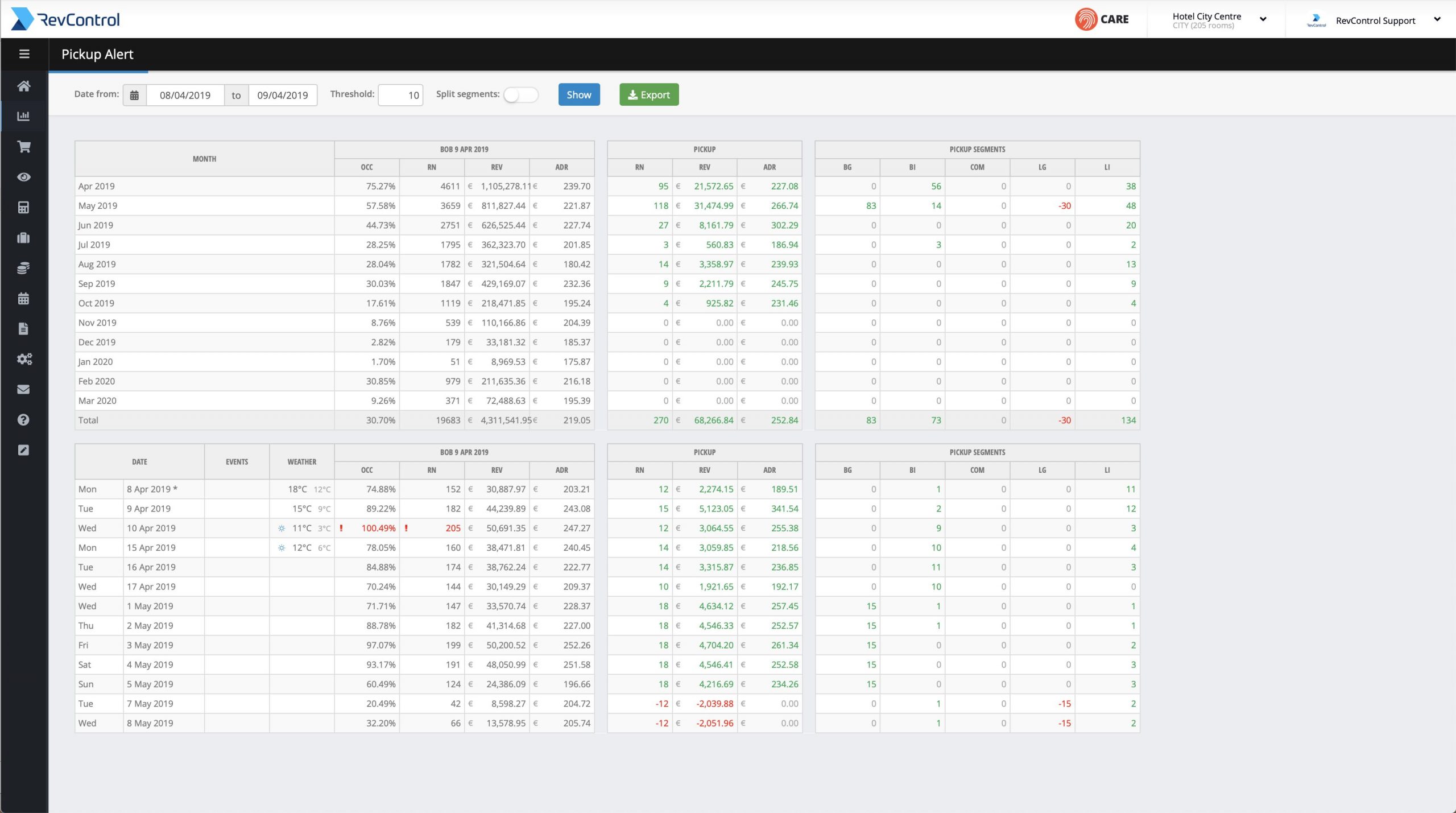The image size is (1456, 813).
Task: Select the Aug 2019 month row
Action: click(x=204, y=264)
